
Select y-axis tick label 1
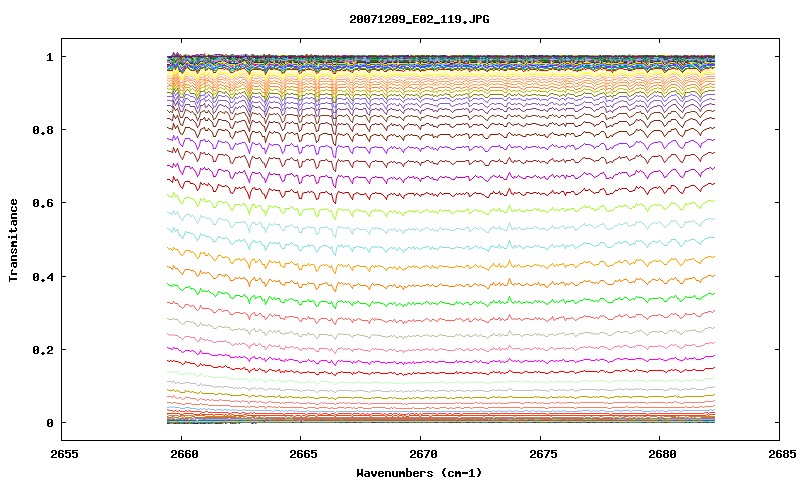[49, 57]
